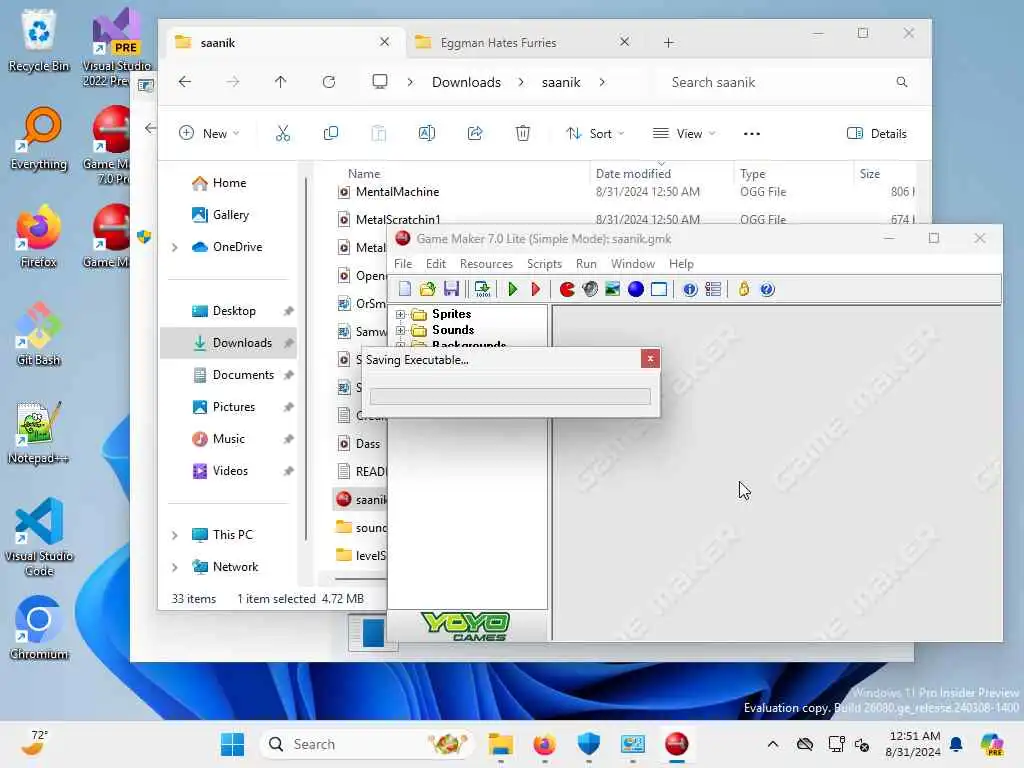Cancel the Saving Executable dialog with red X
The width and height of the screenshot is (1024, 768).
[650, 359]
